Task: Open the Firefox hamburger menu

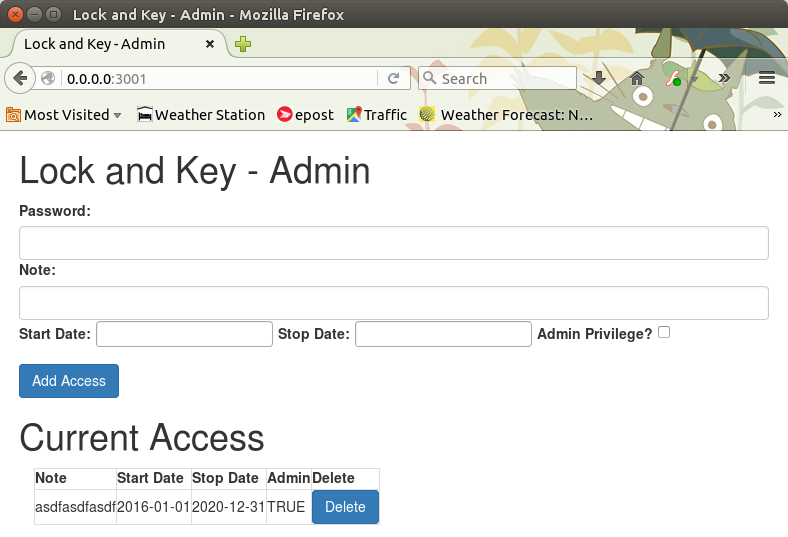Action: point(767,78)
